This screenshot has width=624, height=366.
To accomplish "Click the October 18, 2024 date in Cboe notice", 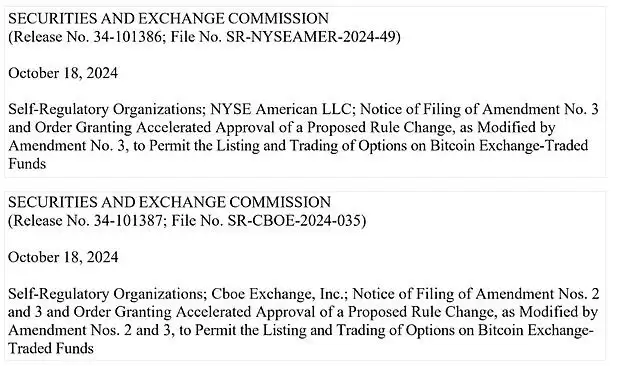I will pos(63,257).
